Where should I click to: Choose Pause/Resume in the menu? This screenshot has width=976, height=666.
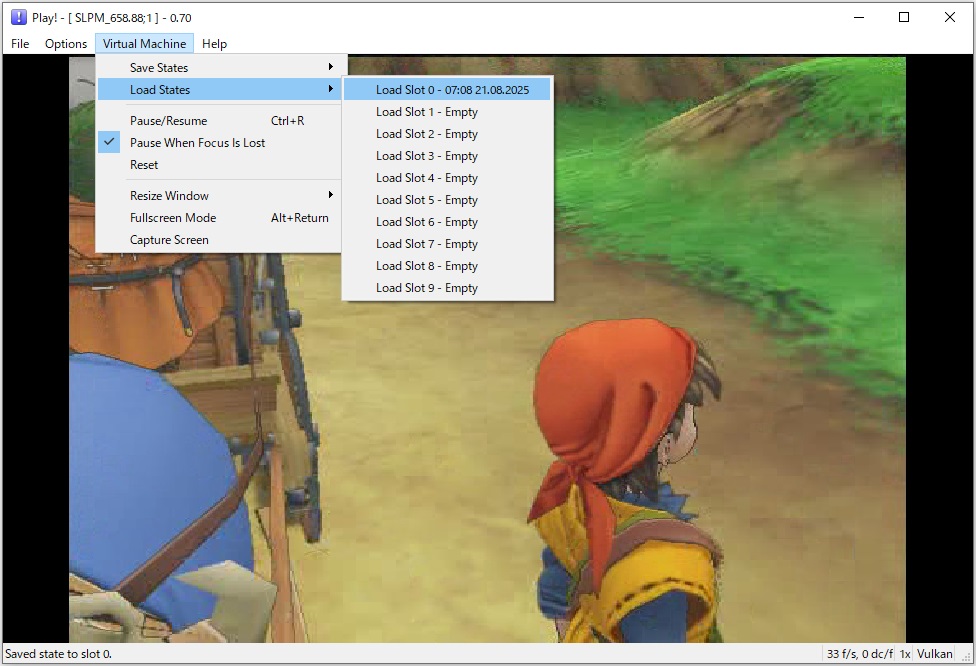click(219, 121)
